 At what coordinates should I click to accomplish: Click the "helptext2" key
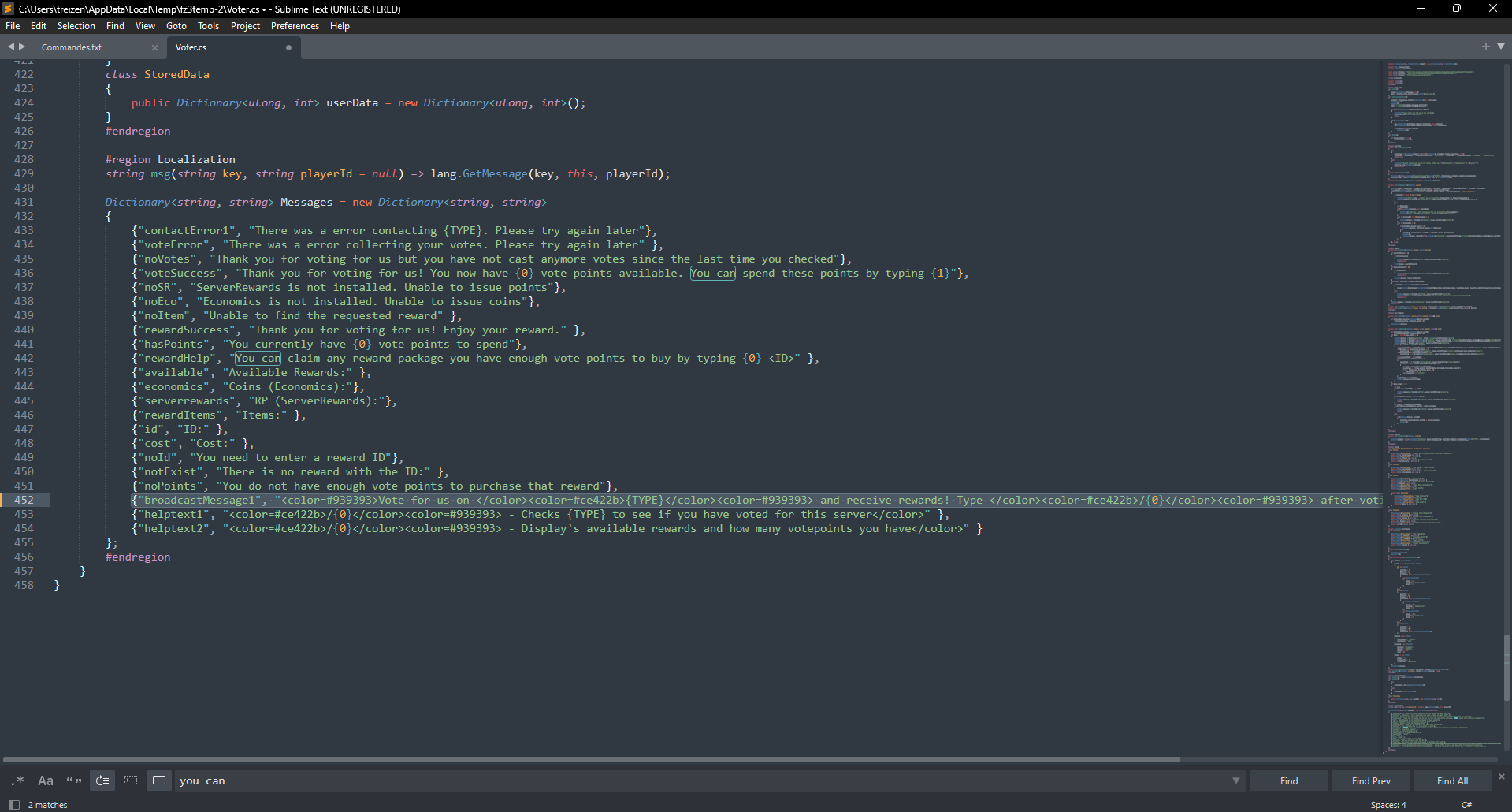coord(174,528)
